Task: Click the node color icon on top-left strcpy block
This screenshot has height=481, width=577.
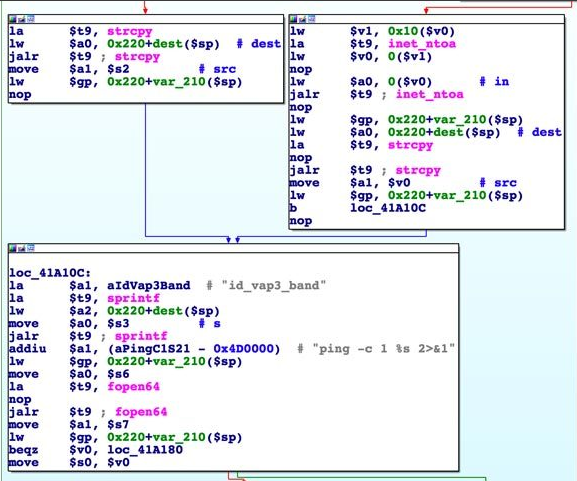Action: click(13, 19)
